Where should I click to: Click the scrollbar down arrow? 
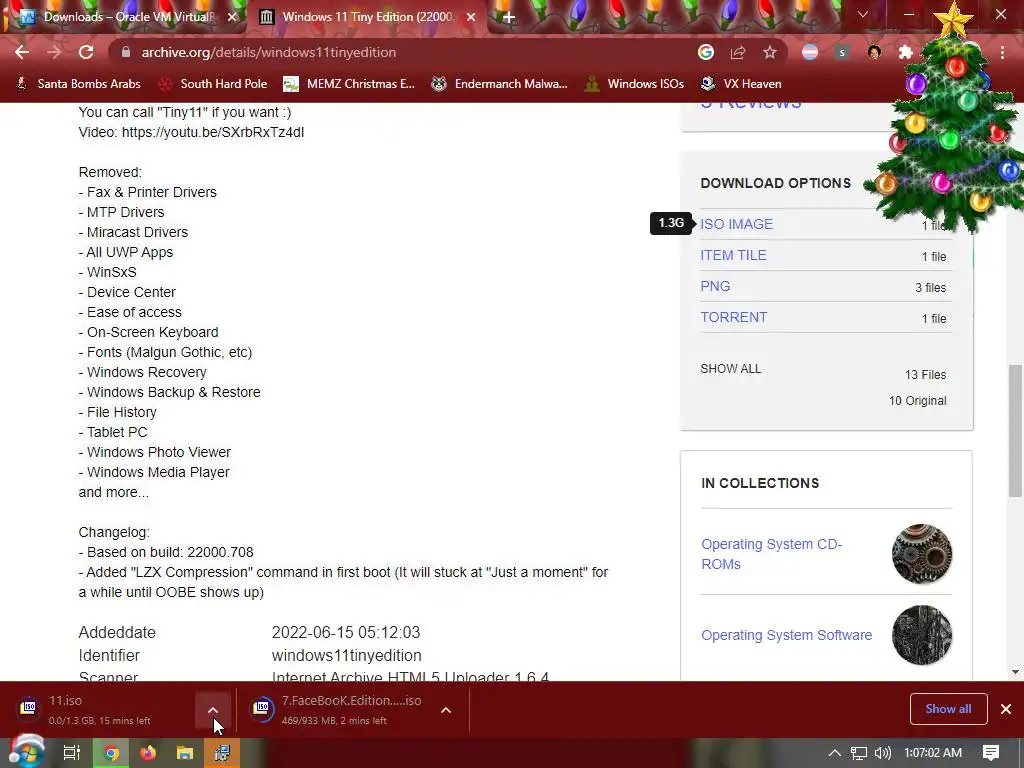click(1015, 671)
